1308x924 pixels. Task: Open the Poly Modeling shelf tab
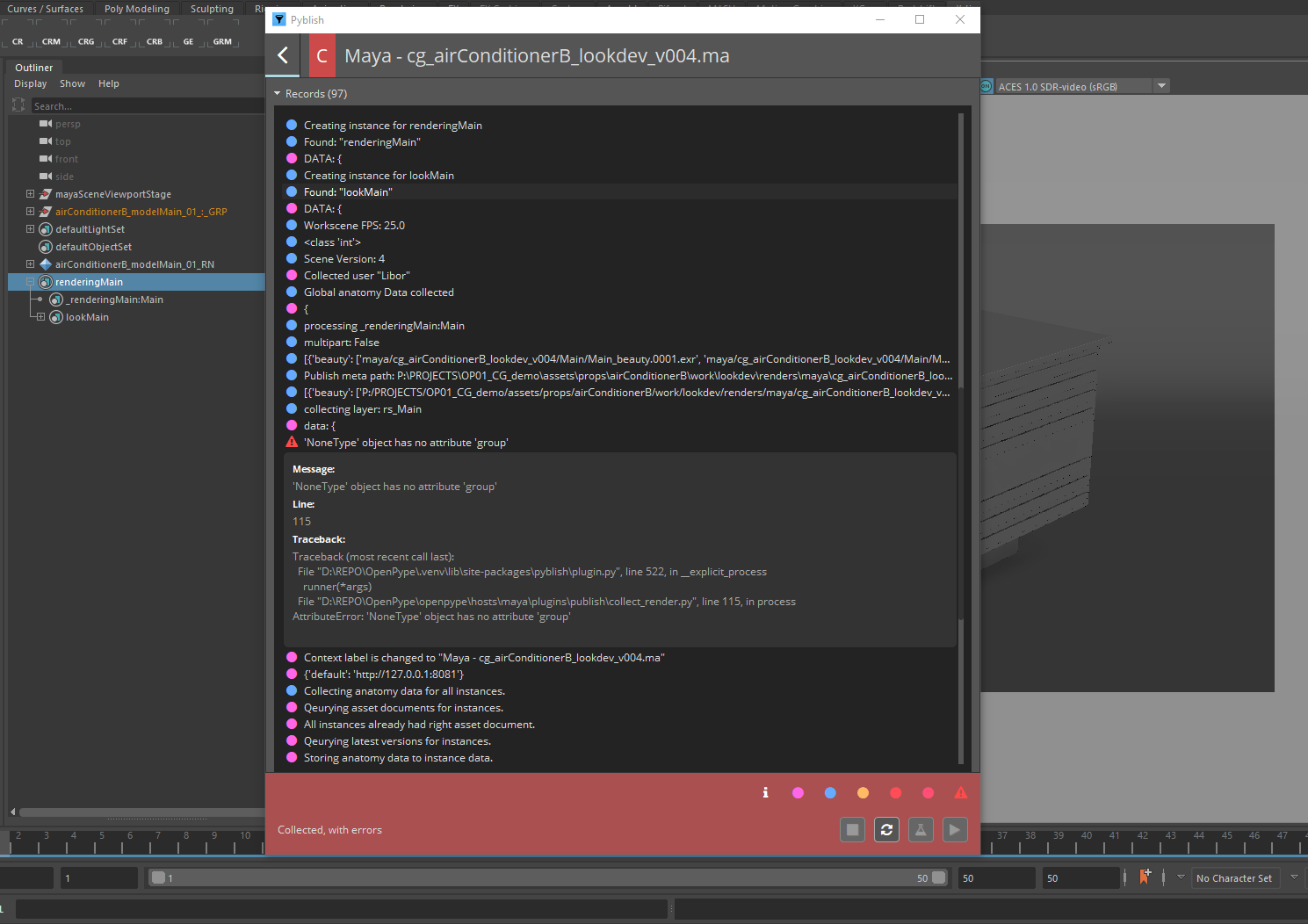pyautogui.click(x=137, y=9)
